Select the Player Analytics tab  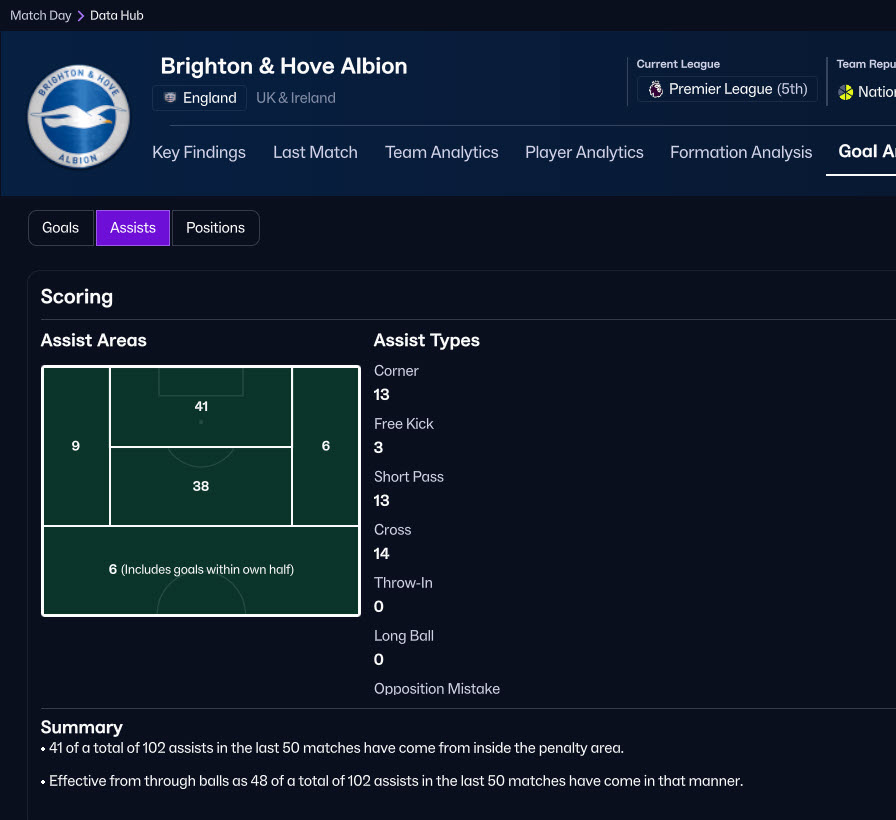[584, 152]
